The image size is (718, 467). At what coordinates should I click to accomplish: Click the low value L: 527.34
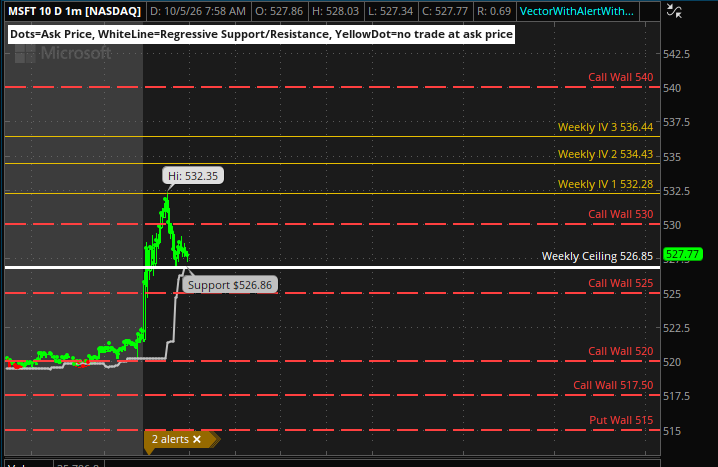[391, 11]
